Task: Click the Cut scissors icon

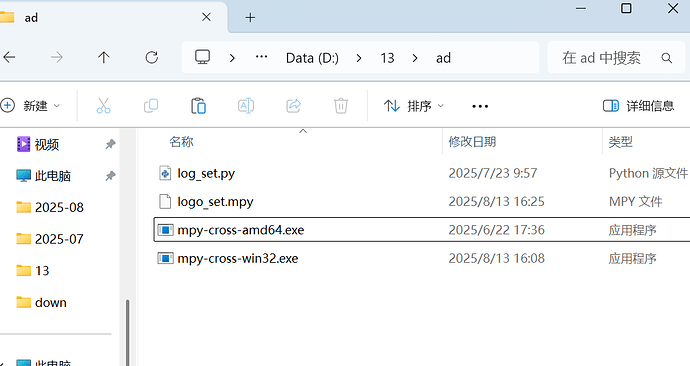Action: [x=103, y=106]
